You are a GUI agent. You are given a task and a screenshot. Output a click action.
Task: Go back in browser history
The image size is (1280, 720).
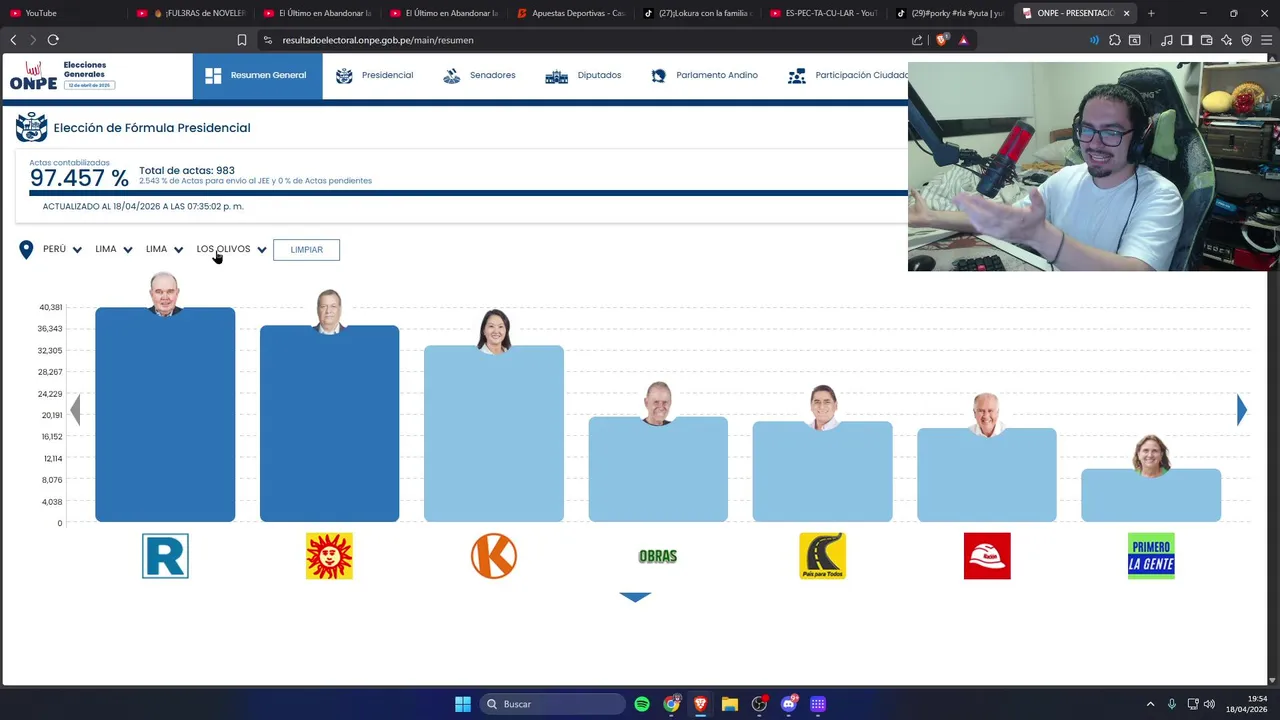pos(13,40)
